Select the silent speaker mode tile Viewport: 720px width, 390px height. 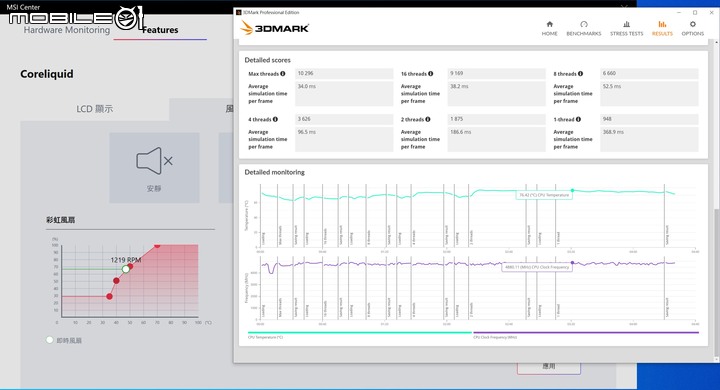154,168
